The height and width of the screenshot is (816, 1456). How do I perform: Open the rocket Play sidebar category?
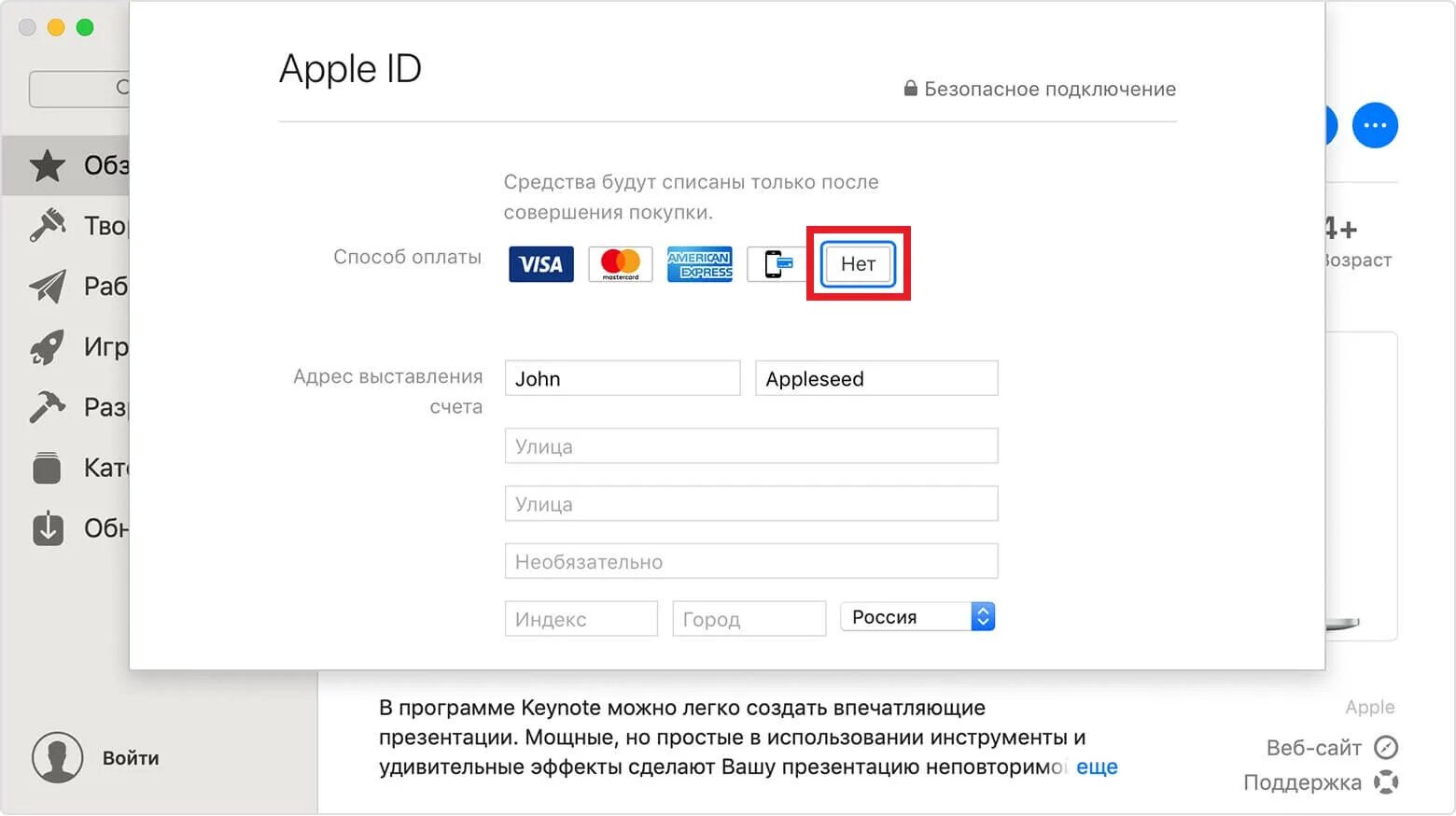click(65, 346)
